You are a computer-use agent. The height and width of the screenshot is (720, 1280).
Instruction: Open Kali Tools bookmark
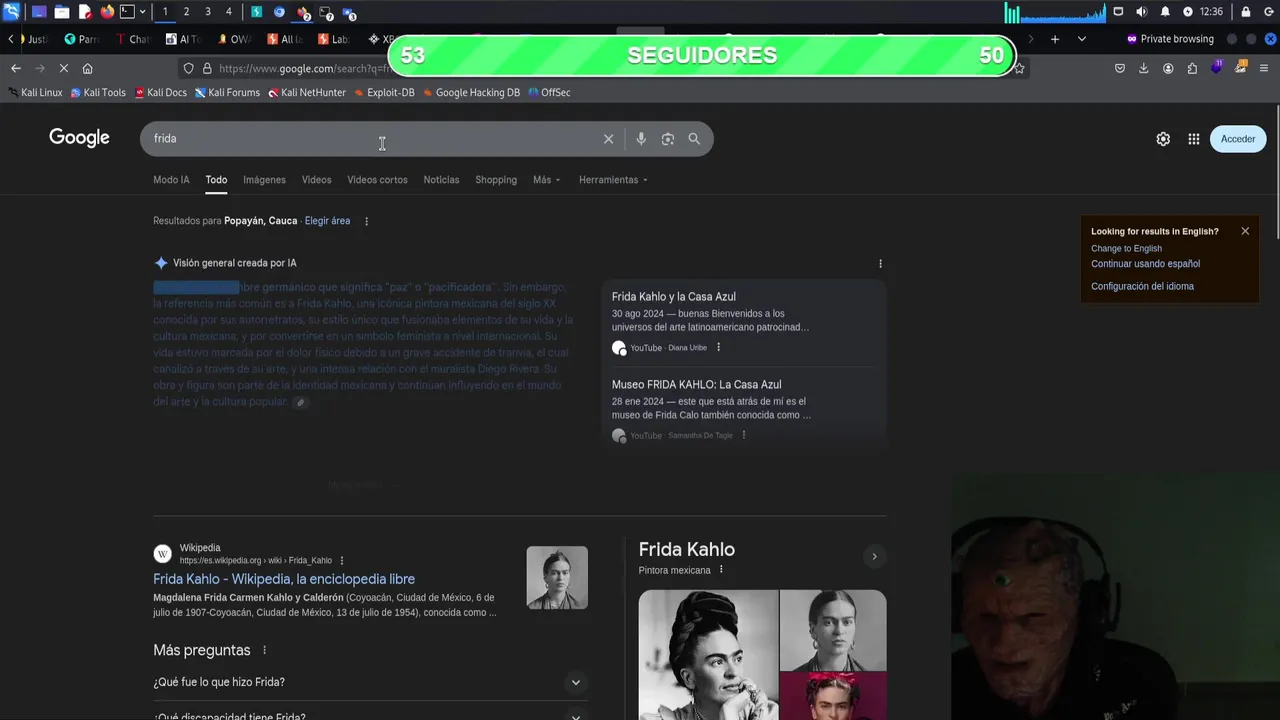[x=98, y=92]
